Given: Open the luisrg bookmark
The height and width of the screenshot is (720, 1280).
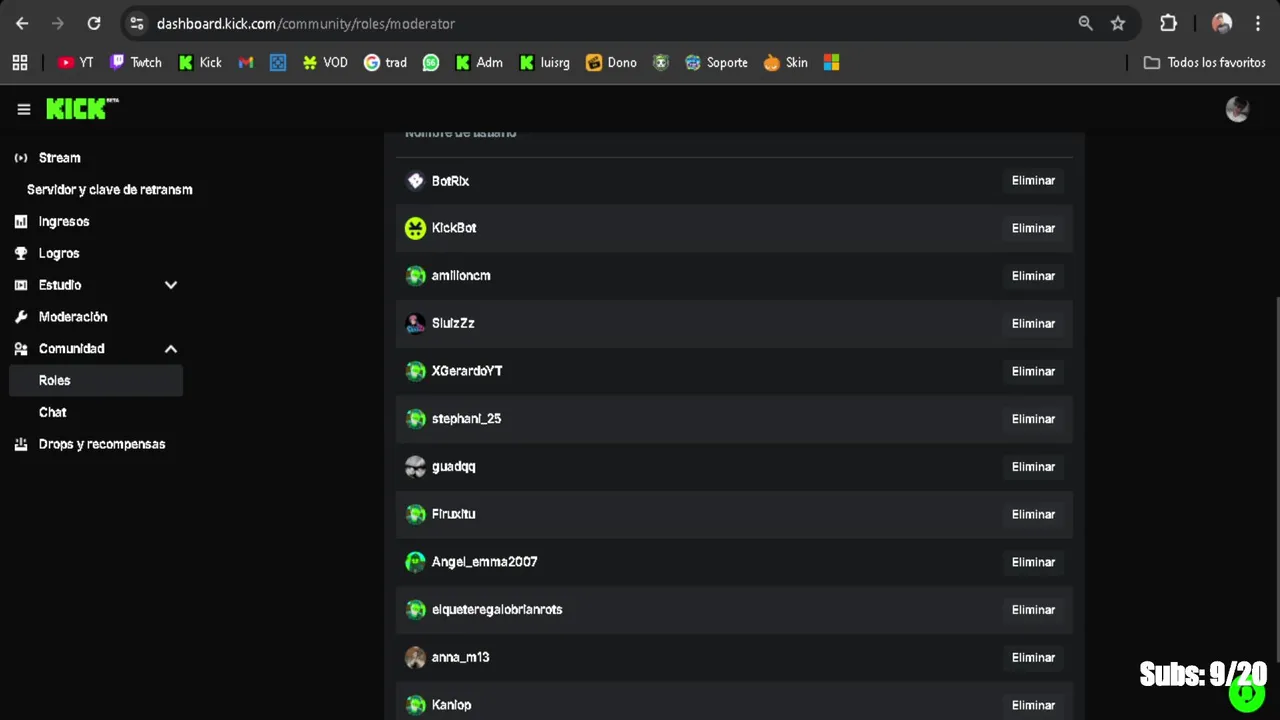Looking at the screenshot, I should pos(544,62).
